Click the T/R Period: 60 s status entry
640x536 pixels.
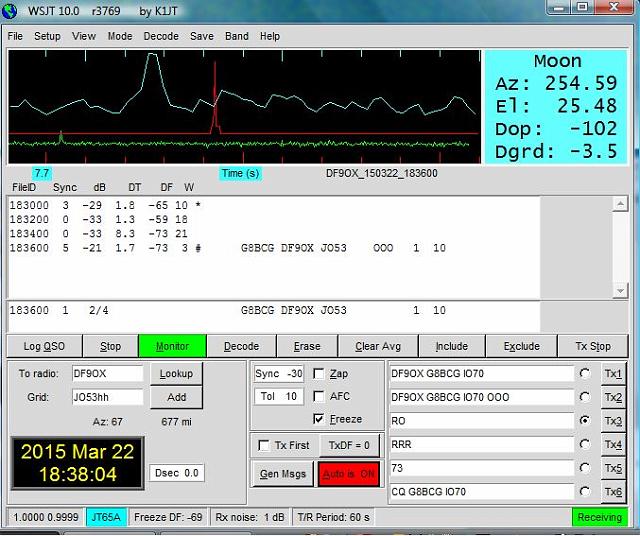[333, 517]
